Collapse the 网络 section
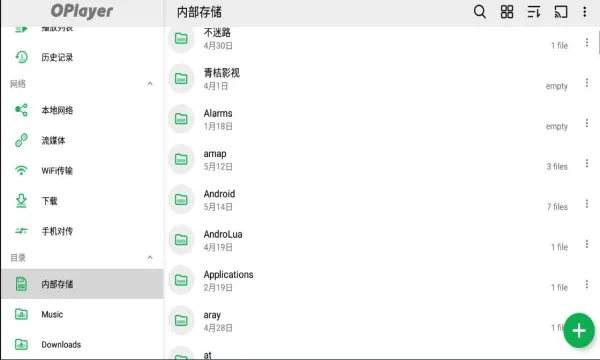This screenshot has width=600, height=360. point(150,83)
